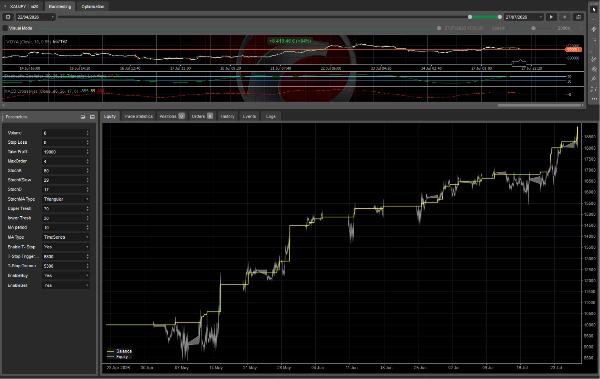Image resolution: width=600 pixels, height=379 pixels.
Task: Open the Orders tab
Action: click(x=202, y=116)
